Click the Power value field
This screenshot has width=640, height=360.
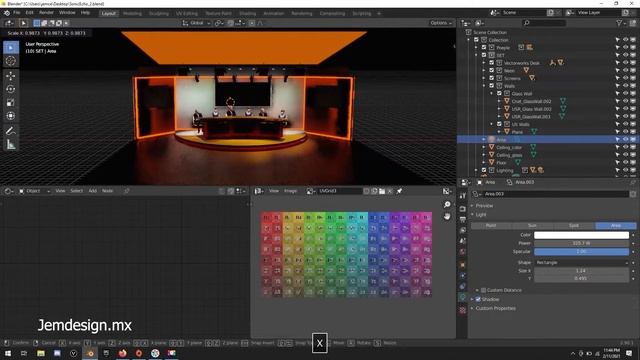pos(581,243)
